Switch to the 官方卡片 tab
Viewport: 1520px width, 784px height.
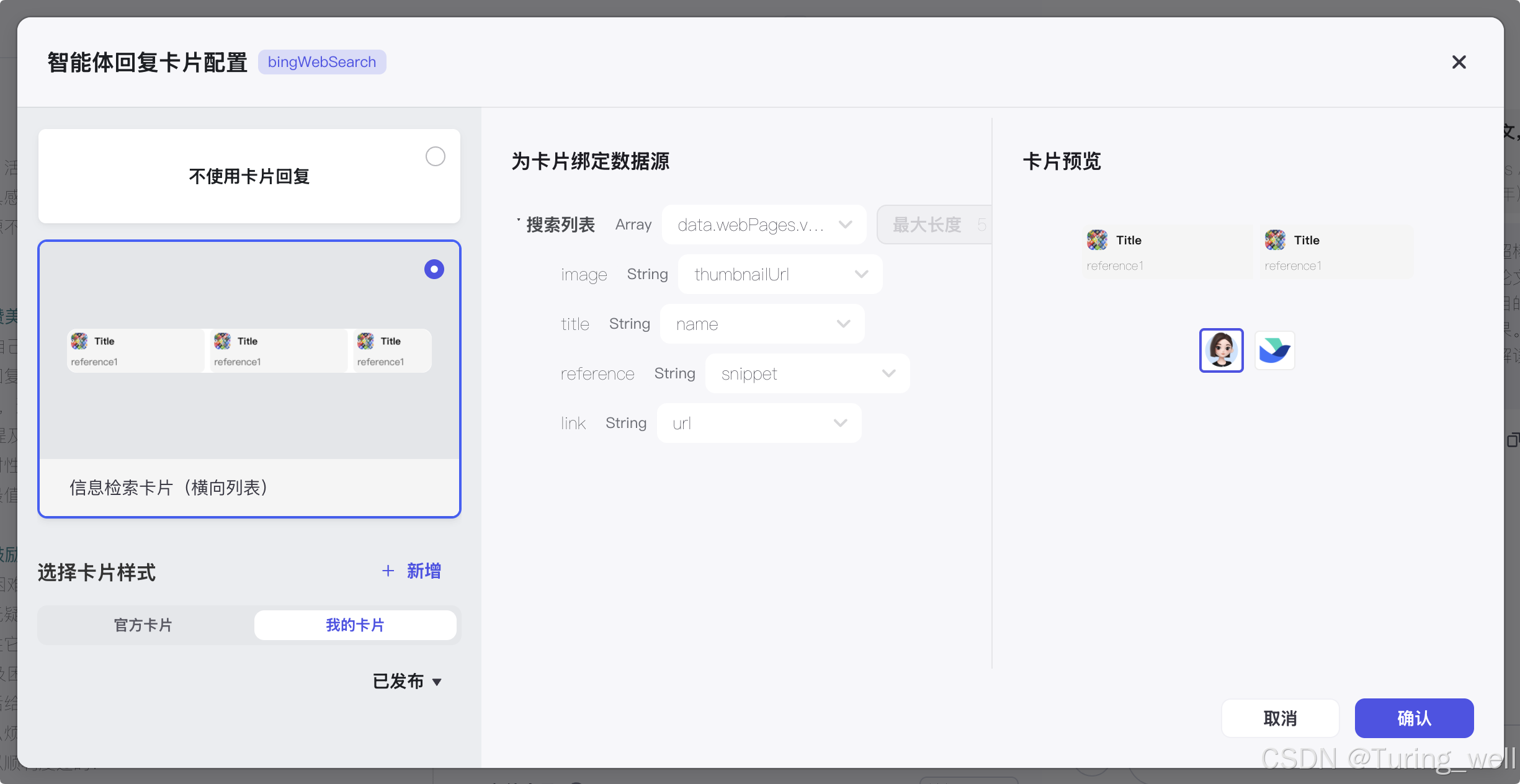coord(143,625)
